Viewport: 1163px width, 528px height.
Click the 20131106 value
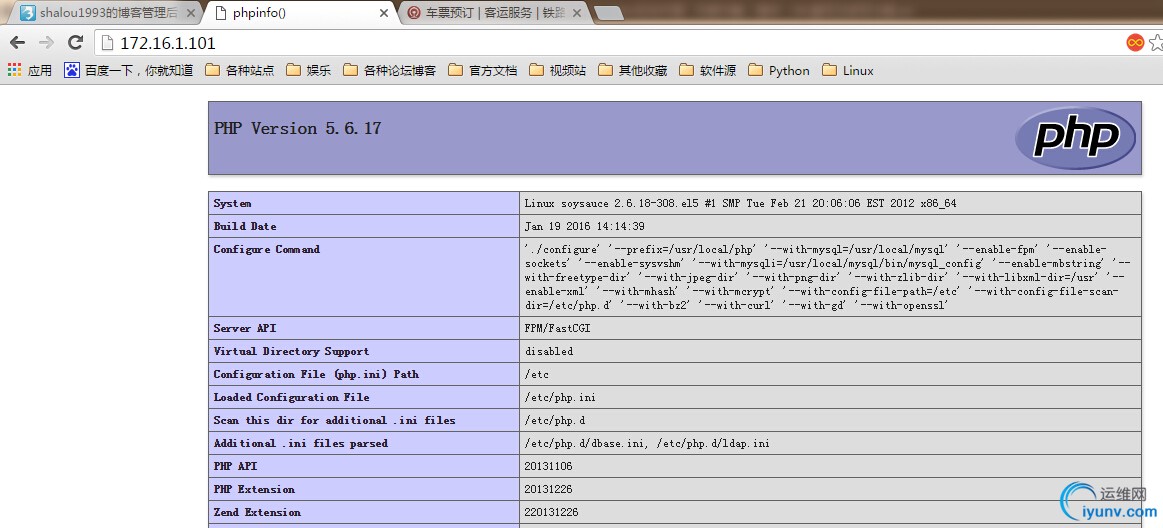[x=548, y=466]
